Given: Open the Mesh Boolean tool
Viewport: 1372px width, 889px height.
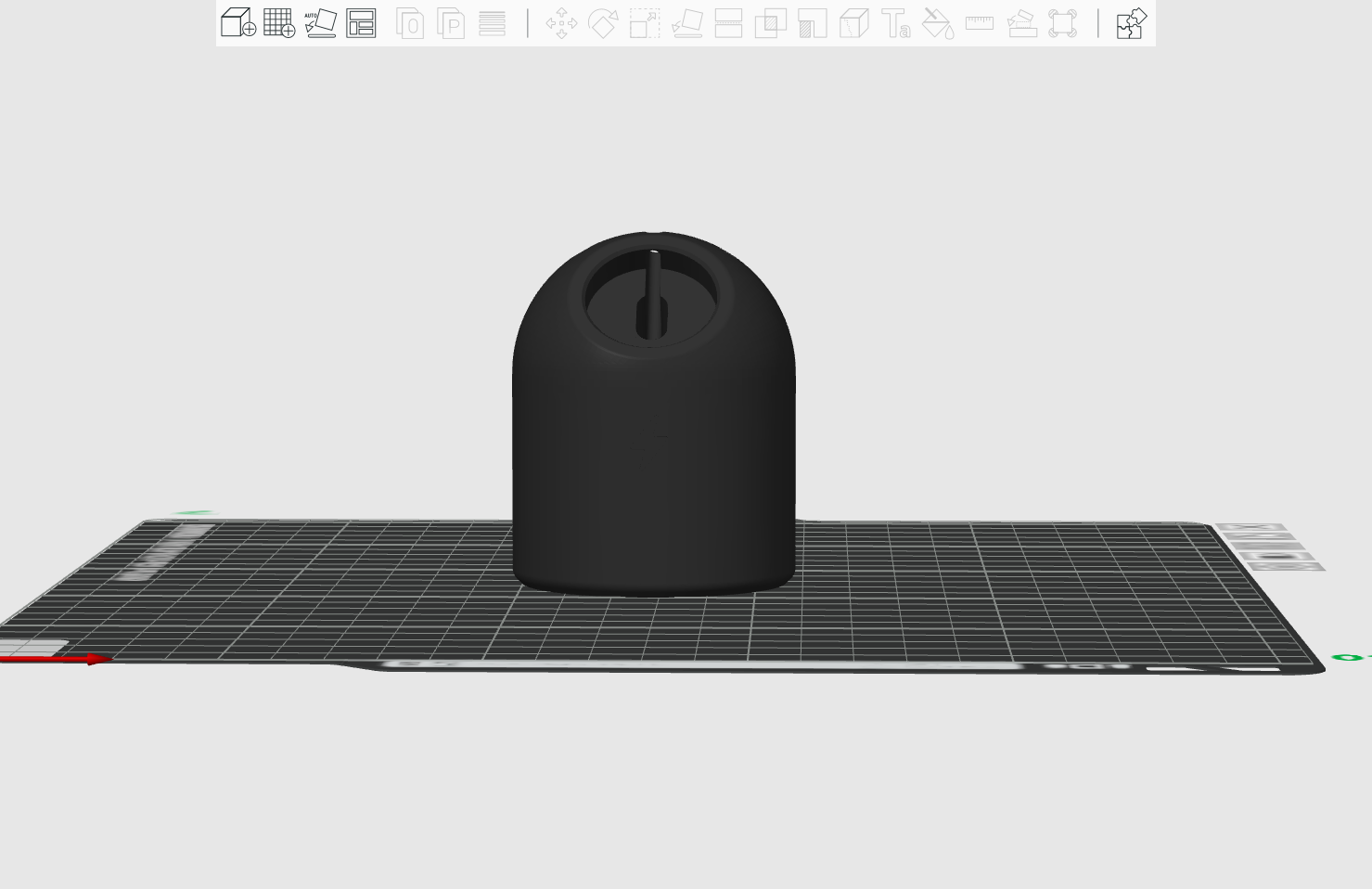Looking at the screenshot, I should (x=771, y=24).
